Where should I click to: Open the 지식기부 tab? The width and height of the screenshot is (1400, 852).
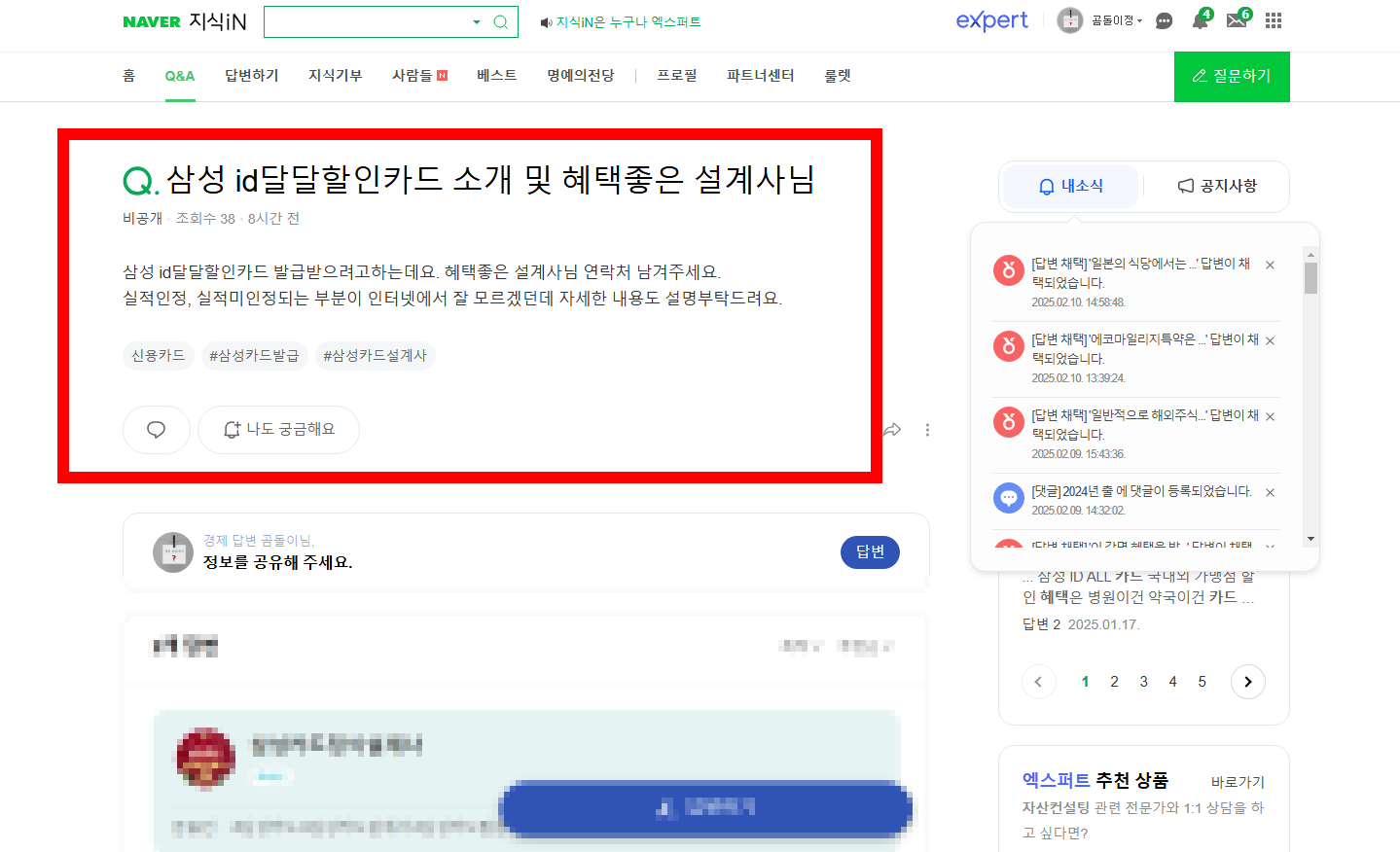(336, 76)
